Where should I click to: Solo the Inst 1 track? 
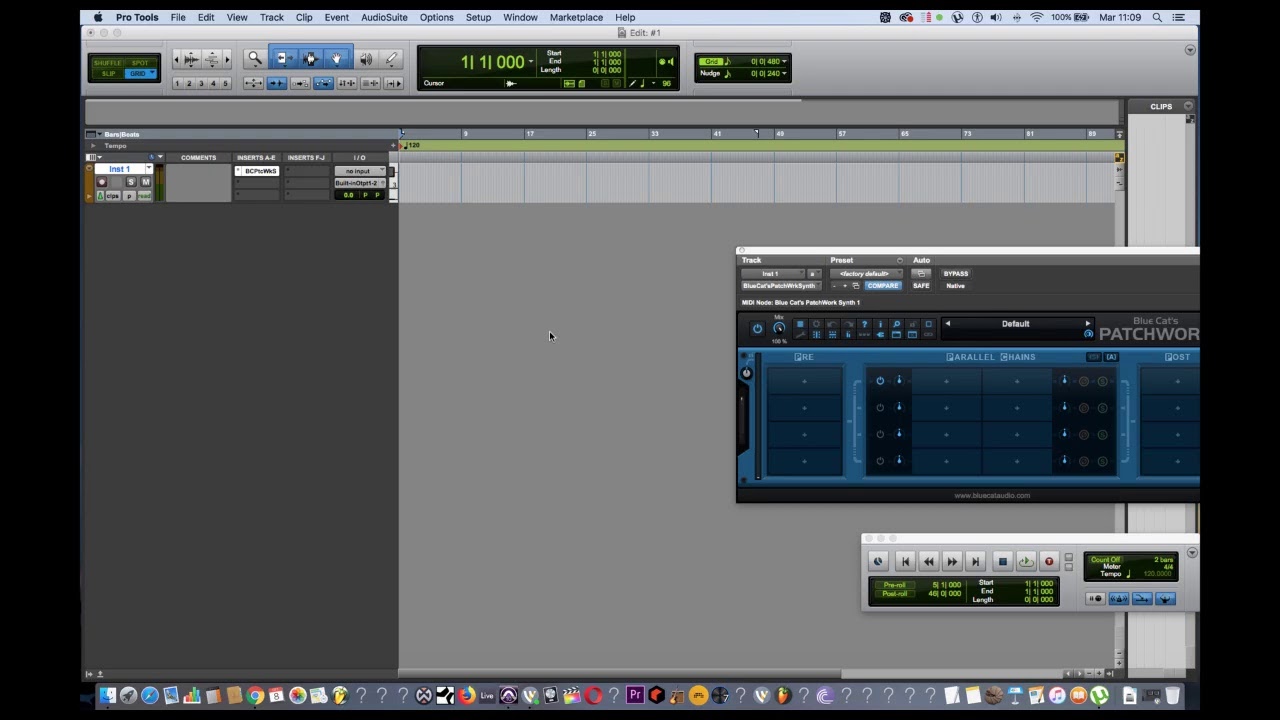pos(131,182)
